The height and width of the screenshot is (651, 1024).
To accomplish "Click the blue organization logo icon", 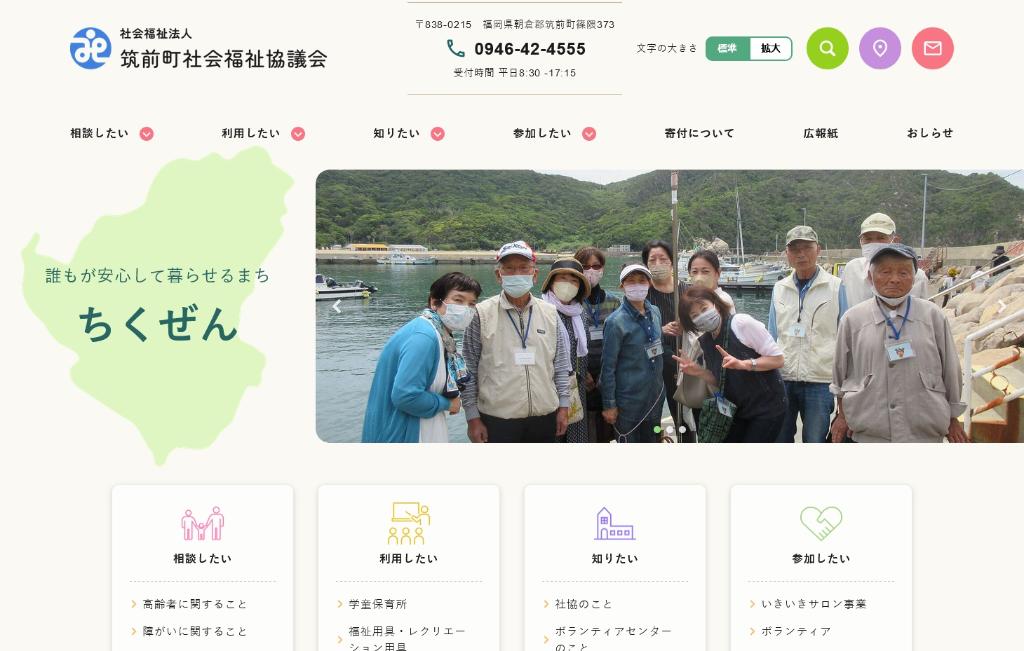I will click(90, 48).
